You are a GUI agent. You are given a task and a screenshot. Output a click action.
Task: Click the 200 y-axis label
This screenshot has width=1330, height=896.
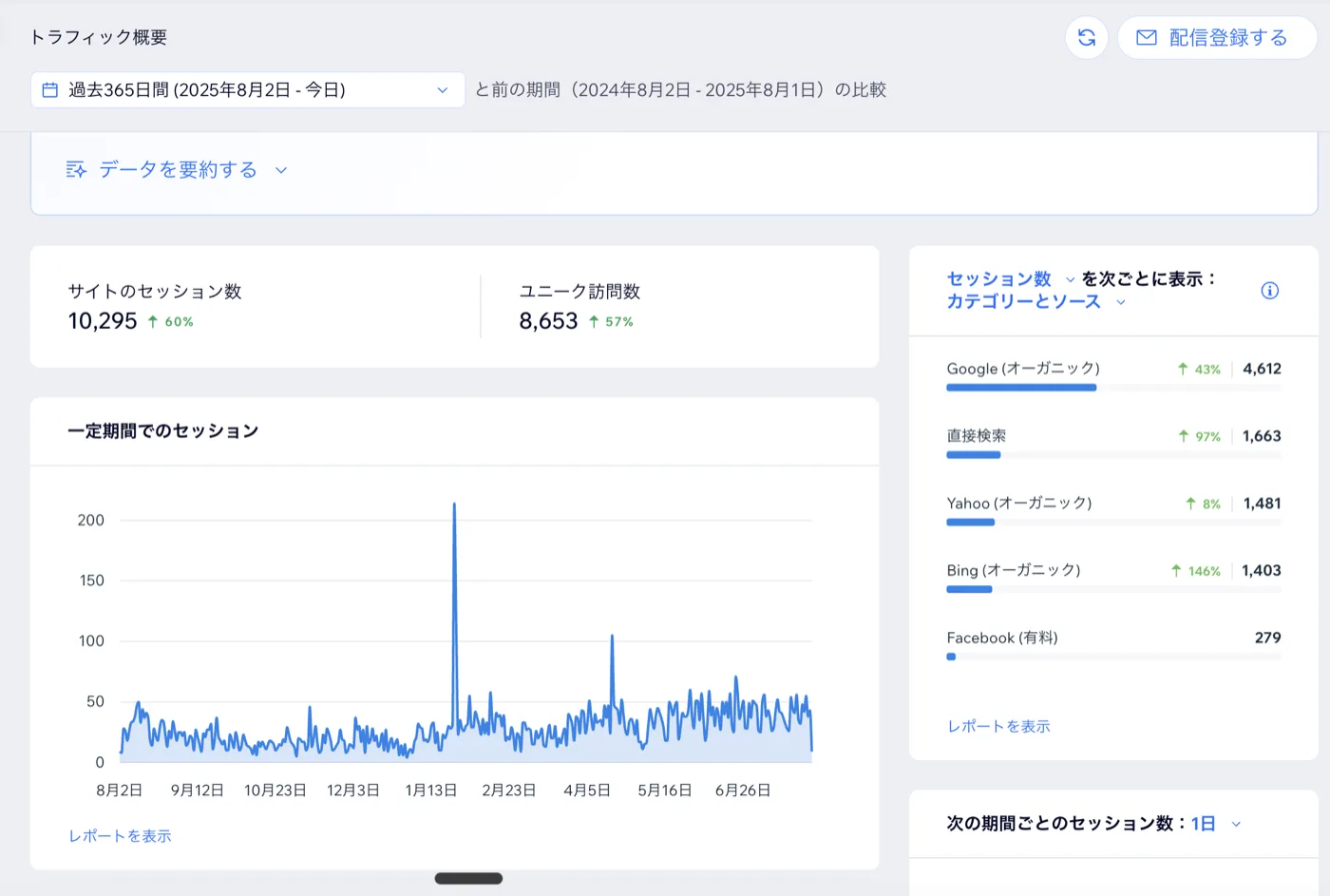(91, 520)
